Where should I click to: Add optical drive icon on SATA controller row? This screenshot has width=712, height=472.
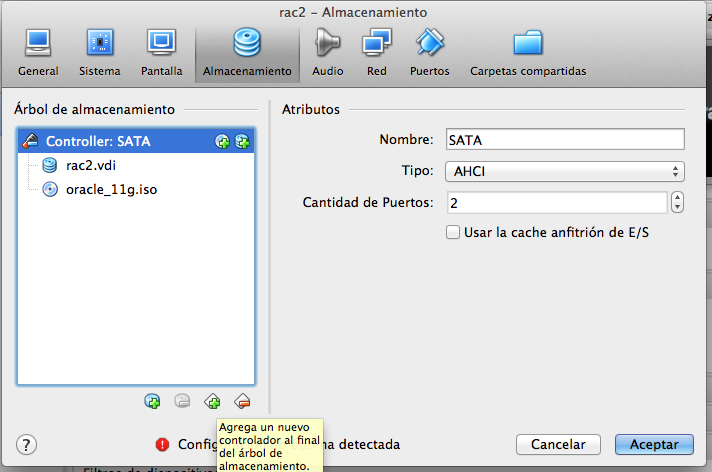(222, 142)
